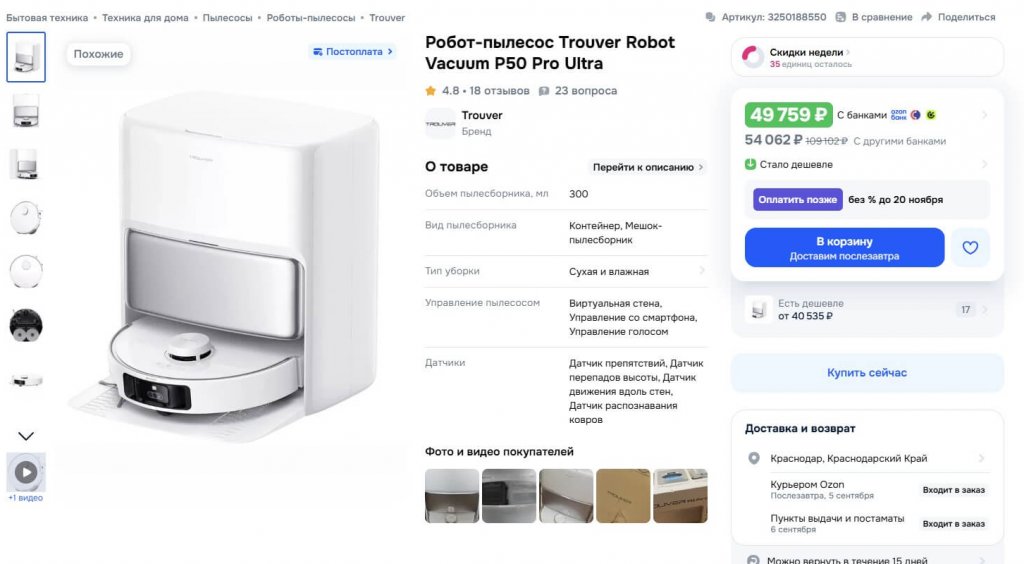Click the Краснодар location pin icon
Viewport: 1024px width, 564px height.
(754, 458)
